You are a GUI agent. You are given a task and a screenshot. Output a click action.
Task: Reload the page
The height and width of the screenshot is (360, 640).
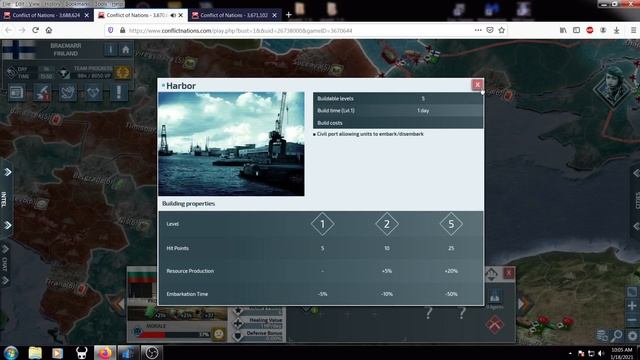coord(36,30)
